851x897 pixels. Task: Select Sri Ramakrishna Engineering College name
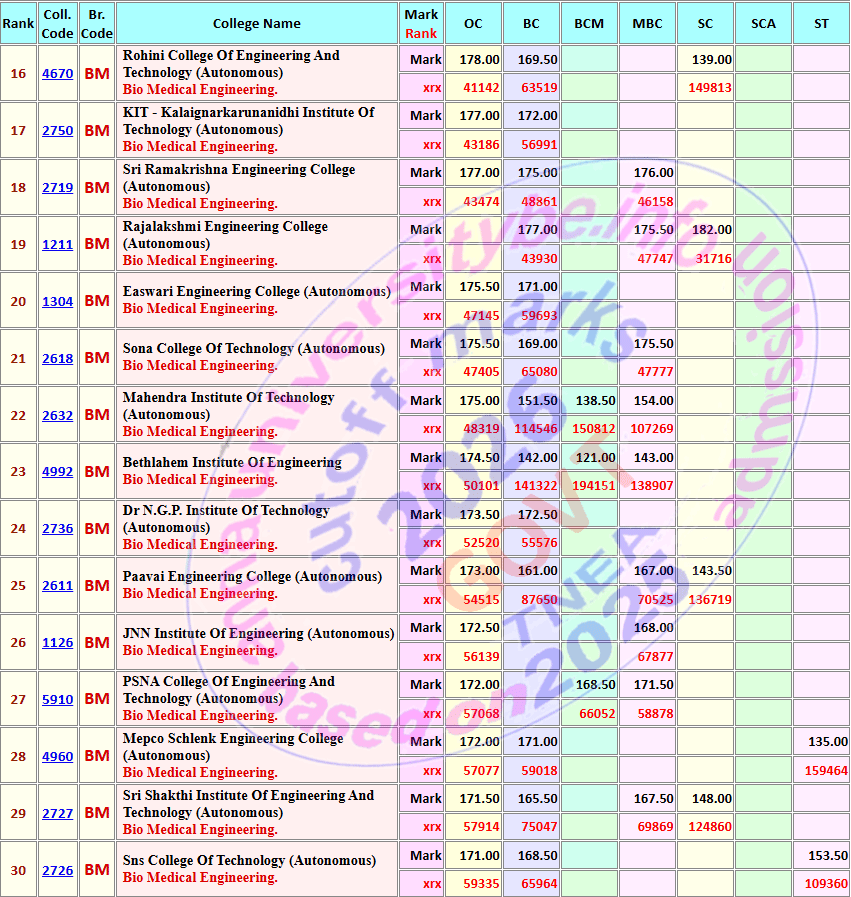(239, 178)
